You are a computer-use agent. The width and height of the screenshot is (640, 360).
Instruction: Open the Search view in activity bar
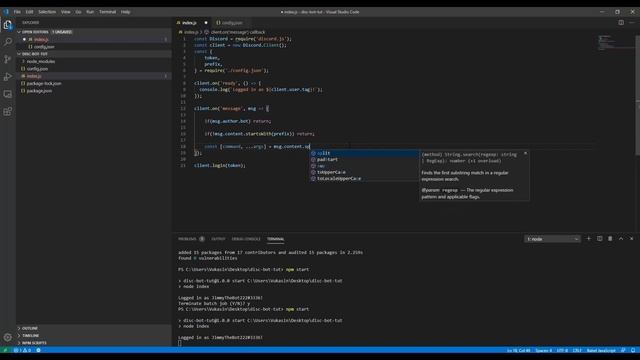[8, 42]
